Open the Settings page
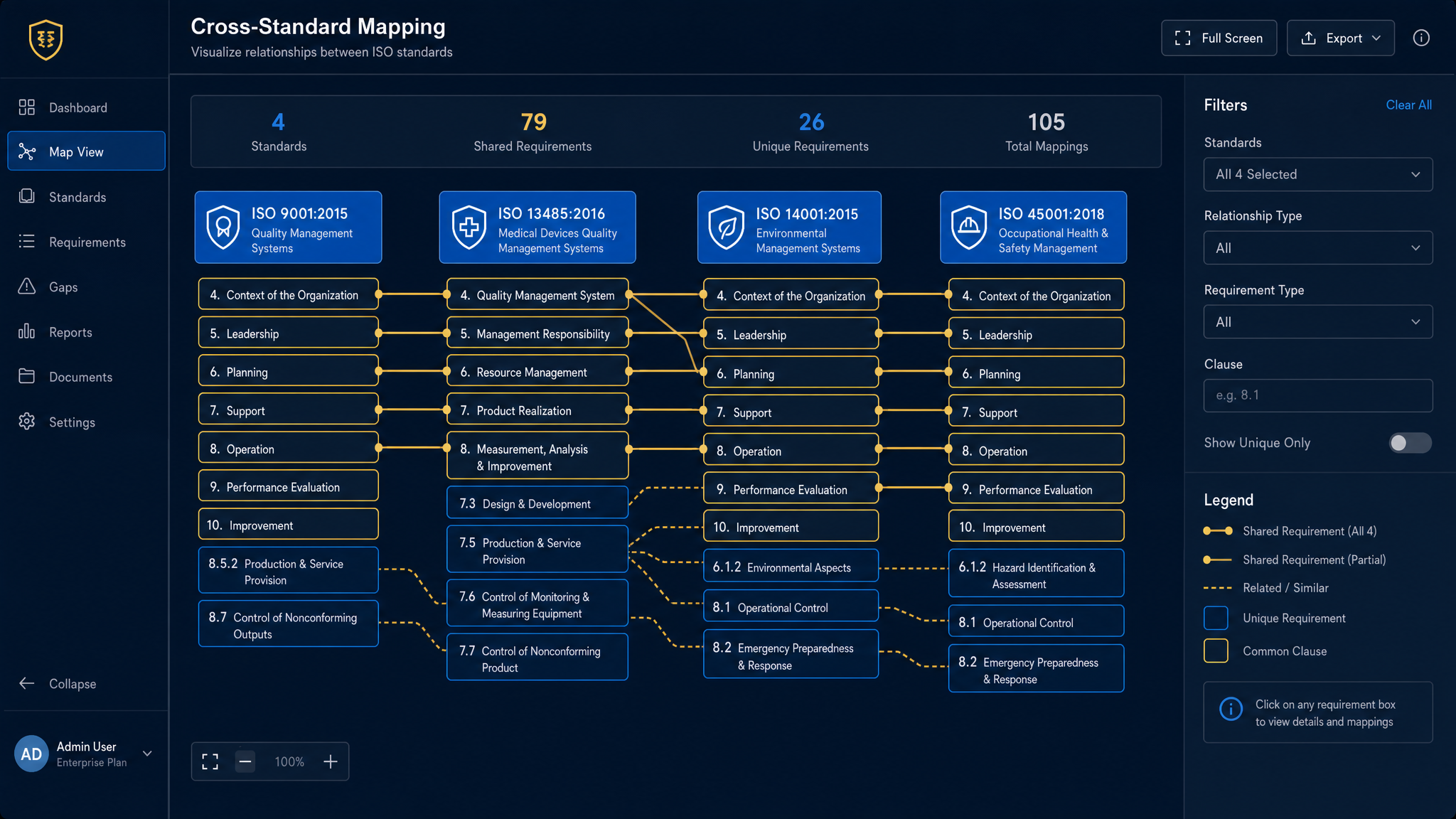Viewport: 1456px width, 819px height. [86, 422]
